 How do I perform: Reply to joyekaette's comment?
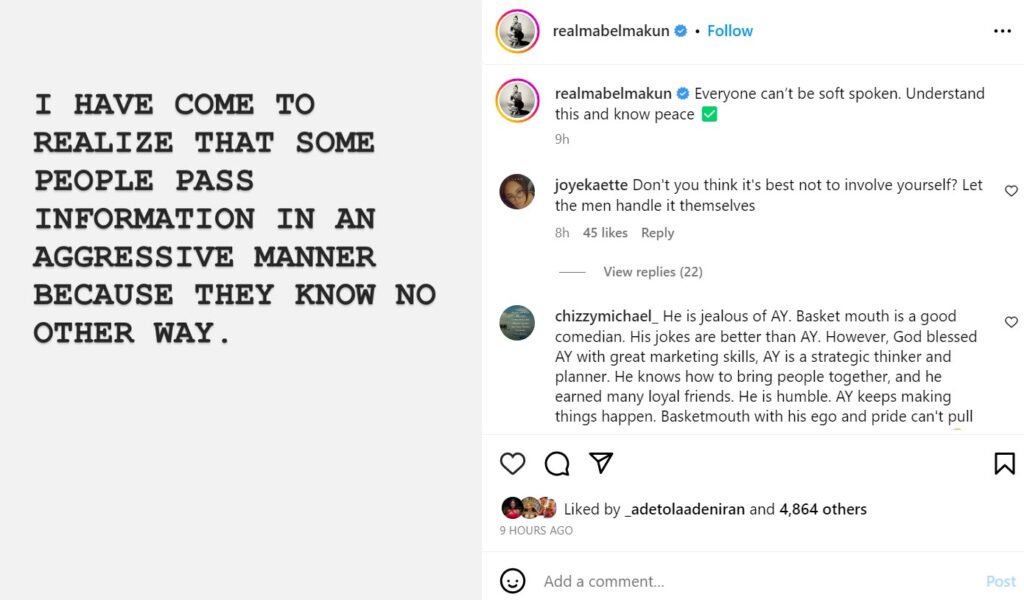[658, 233]
